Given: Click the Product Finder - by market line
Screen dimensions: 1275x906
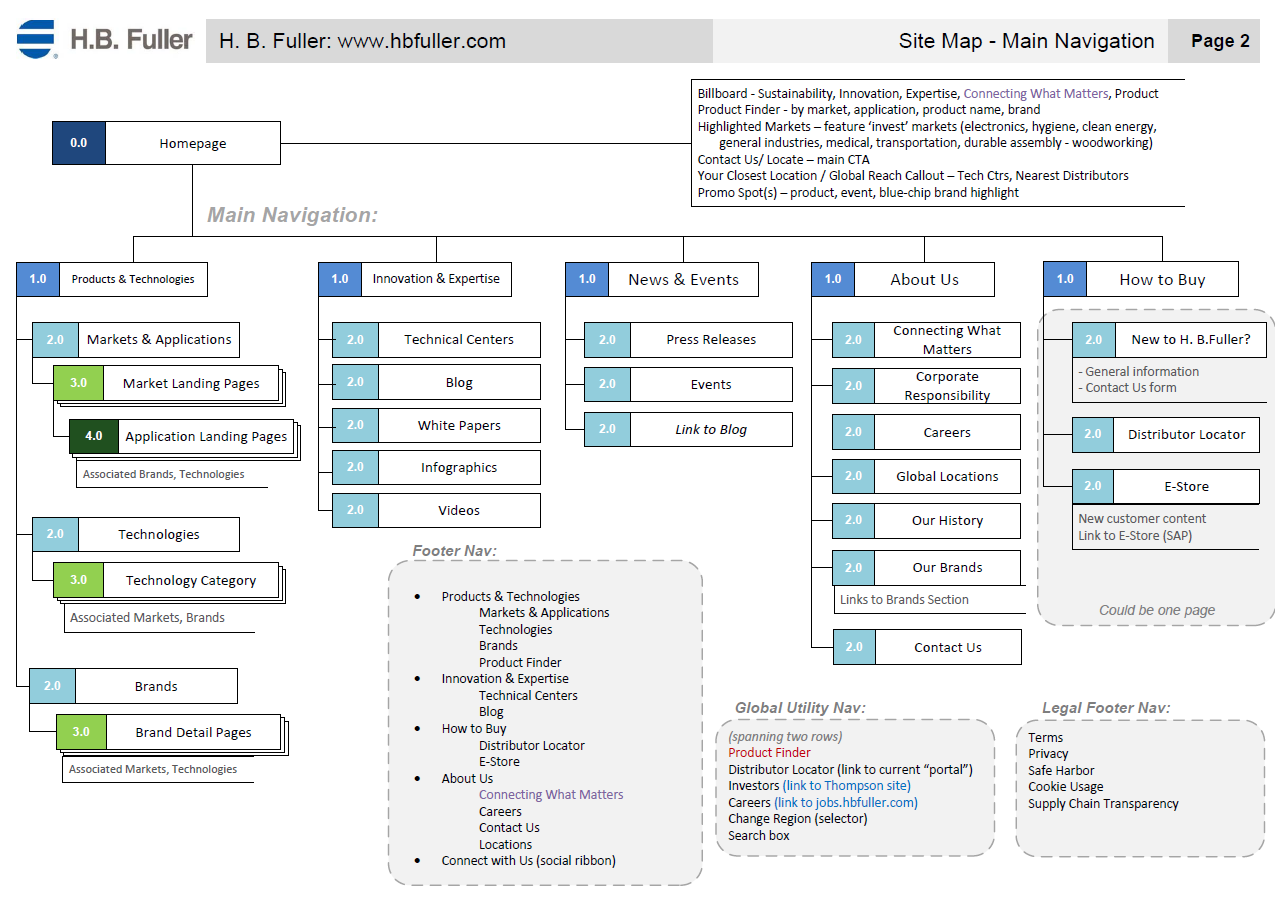Looking at the screenshot, I should click(869, 110).
